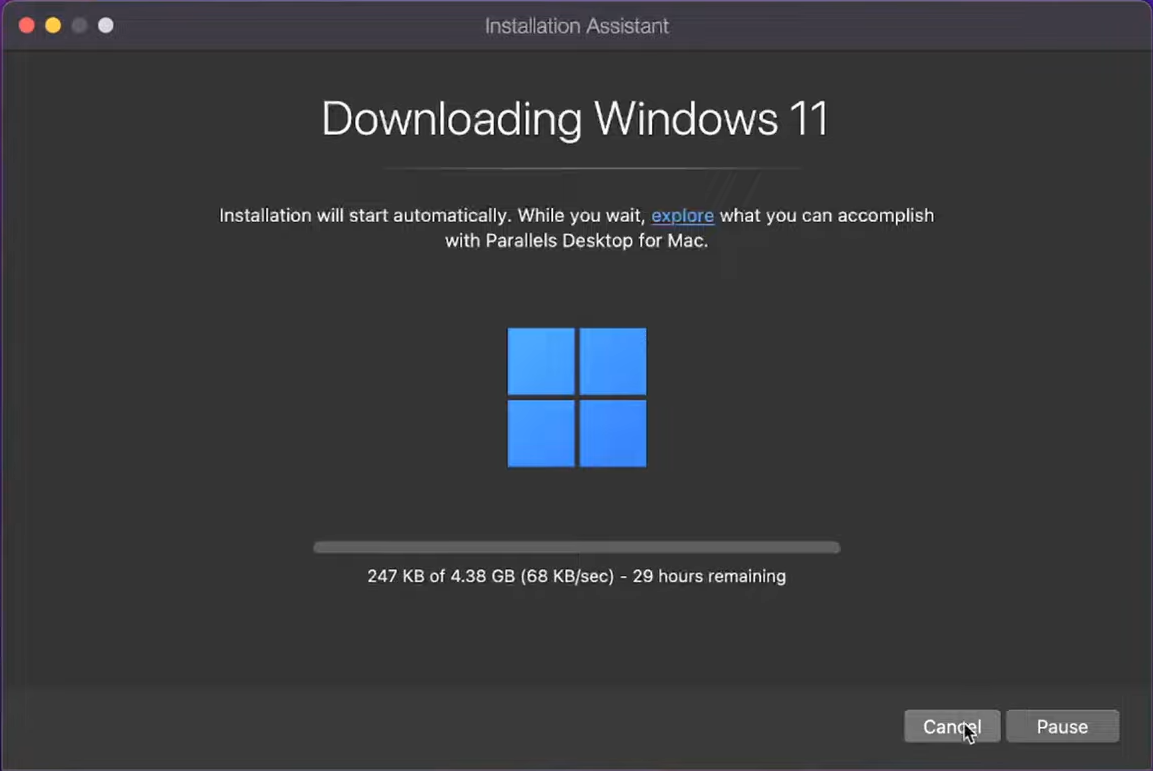The width and height of the screenshot is (1153, 771).
Task: Open the 'explore' link
Action: [682, 215]
